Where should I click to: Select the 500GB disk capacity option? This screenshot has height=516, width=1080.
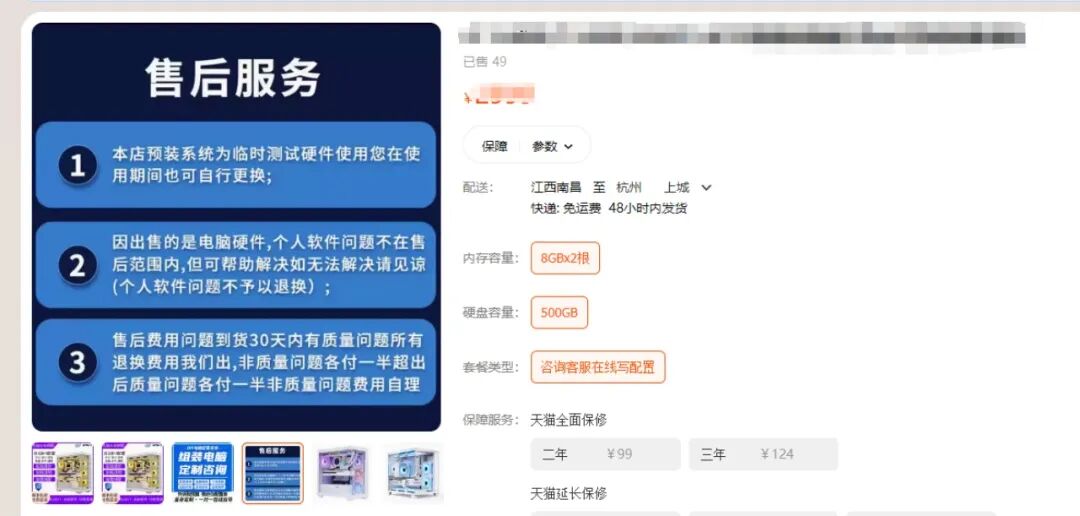(559, 313)
